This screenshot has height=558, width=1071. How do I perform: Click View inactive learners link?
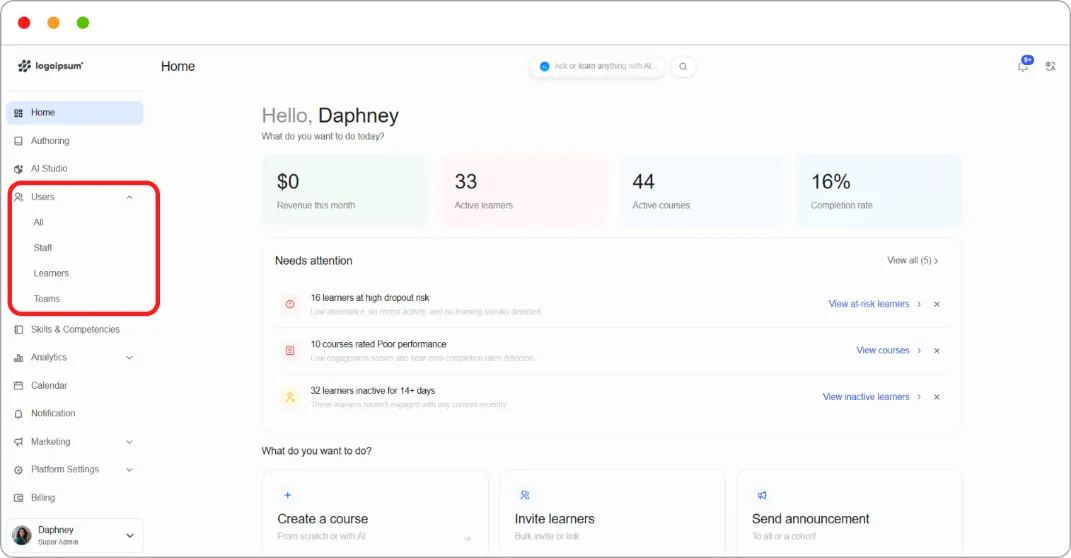tap(872, 397)
